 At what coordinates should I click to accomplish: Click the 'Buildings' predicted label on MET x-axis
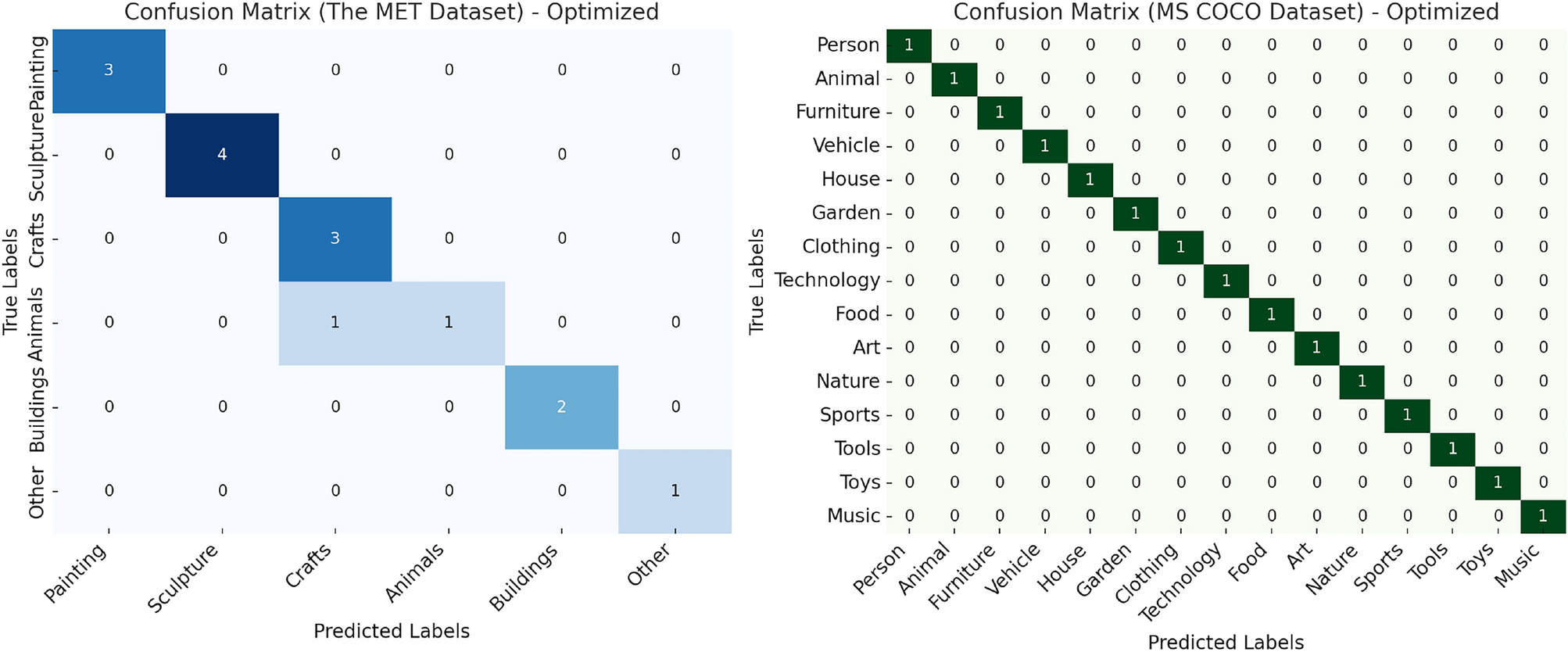click(x=524, y=579)
